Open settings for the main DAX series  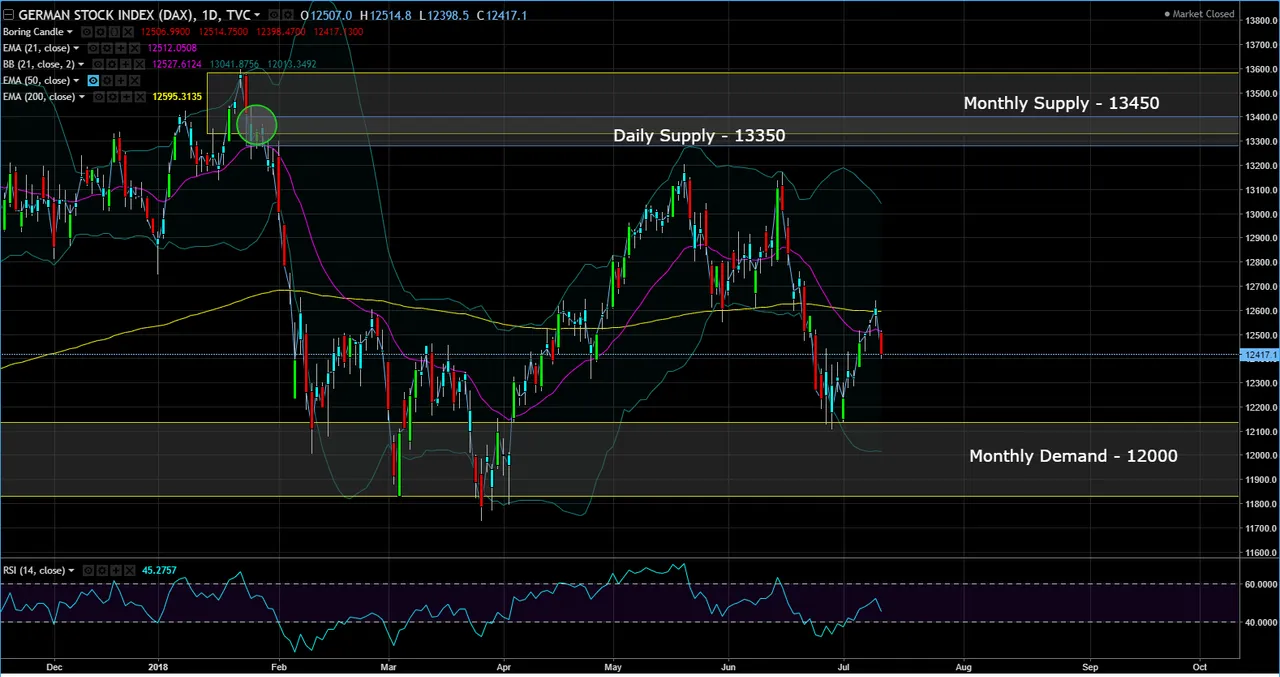tap(288, 15)
